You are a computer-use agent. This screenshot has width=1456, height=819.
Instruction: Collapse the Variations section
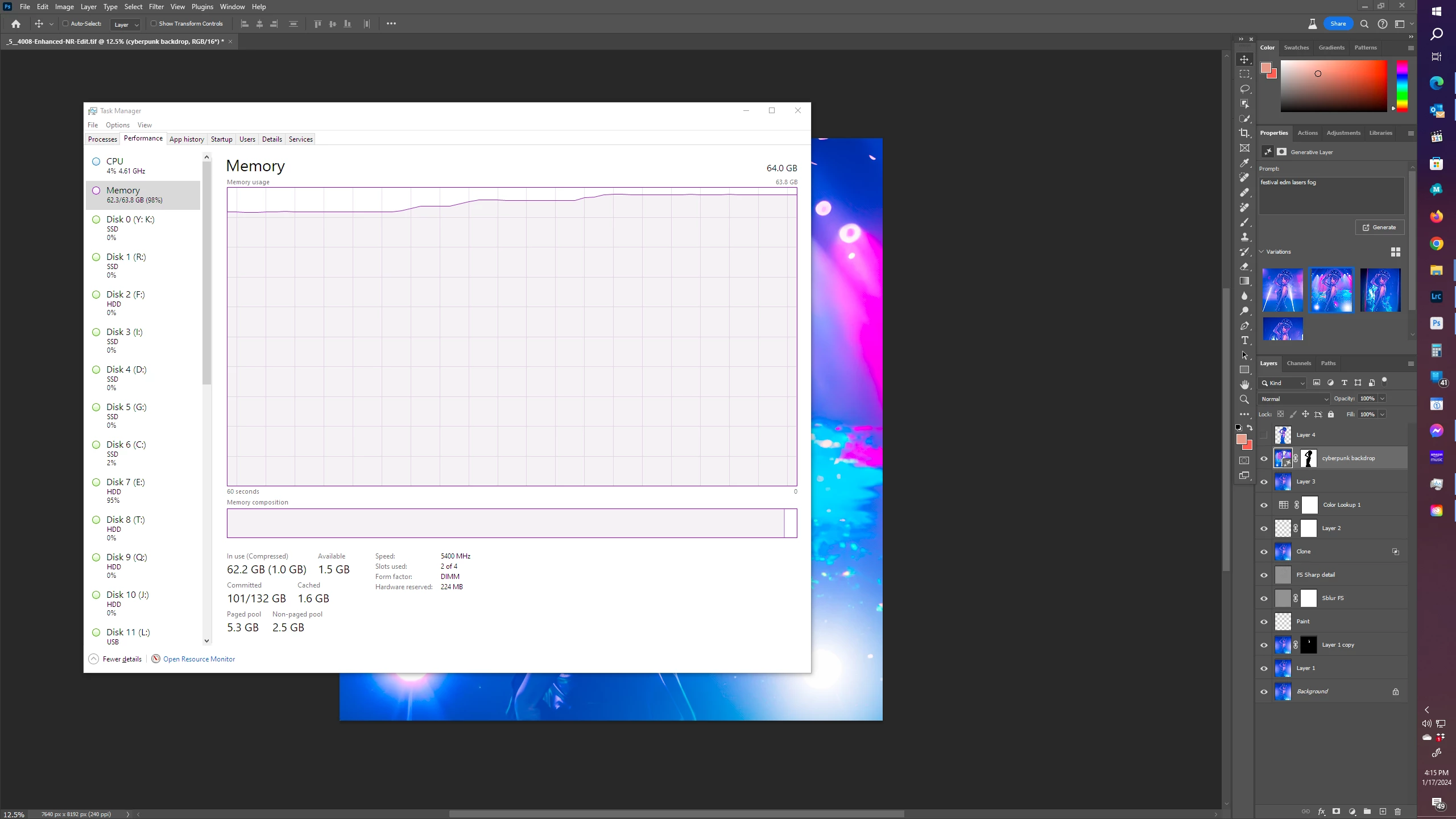click(x=1261, y=251)
